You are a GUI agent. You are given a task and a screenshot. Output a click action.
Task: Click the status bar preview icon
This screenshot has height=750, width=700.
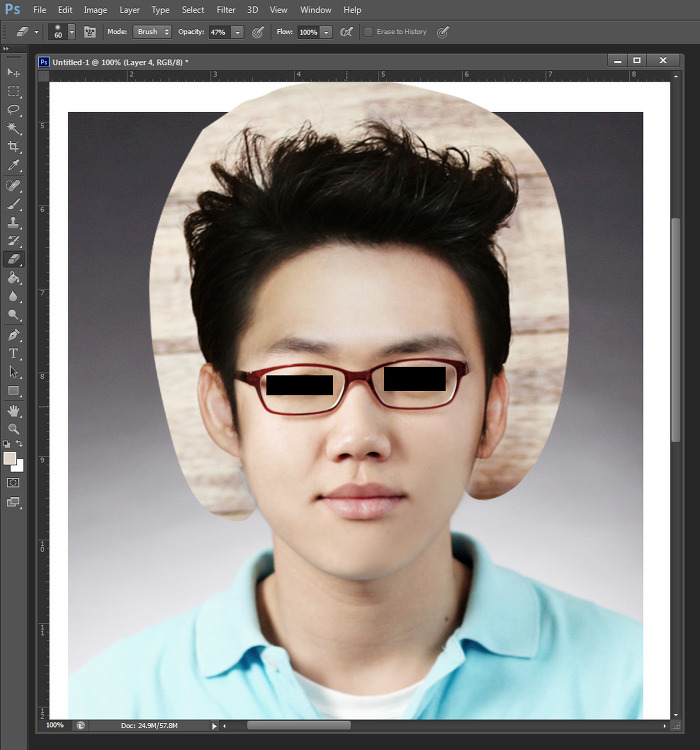click(x=81, y=726)
